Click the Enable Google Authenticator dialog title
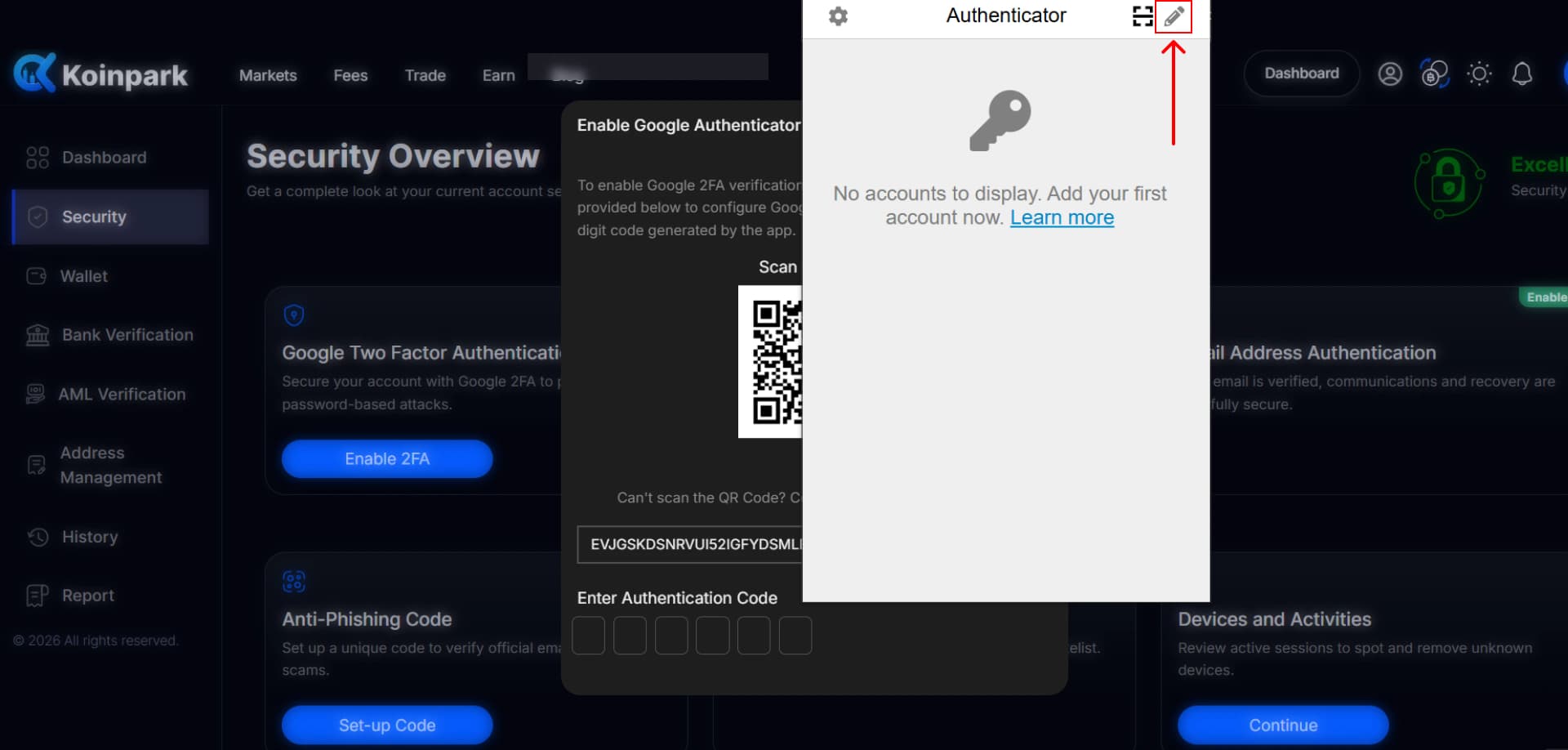The height and width of the screenshot is (750, 1568). (689, 125)
